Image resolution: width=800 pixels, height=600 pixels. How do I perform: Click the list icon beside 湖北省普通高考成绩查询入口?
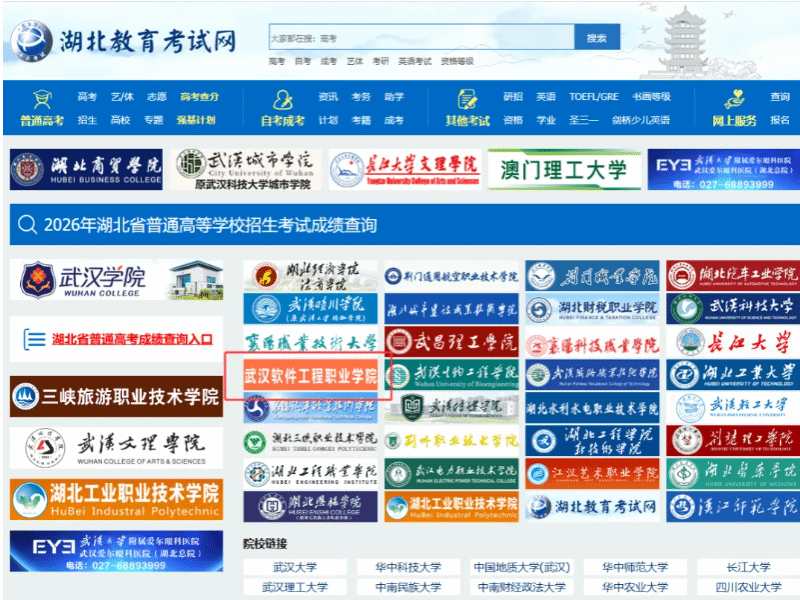tap(34, 339)
